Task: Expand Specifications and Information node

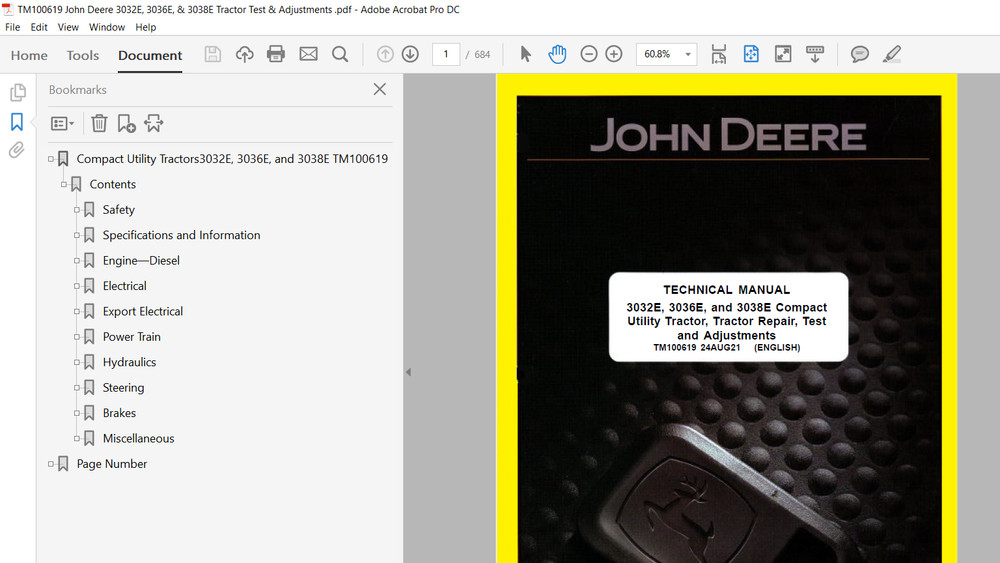Action: pos(77,235)
